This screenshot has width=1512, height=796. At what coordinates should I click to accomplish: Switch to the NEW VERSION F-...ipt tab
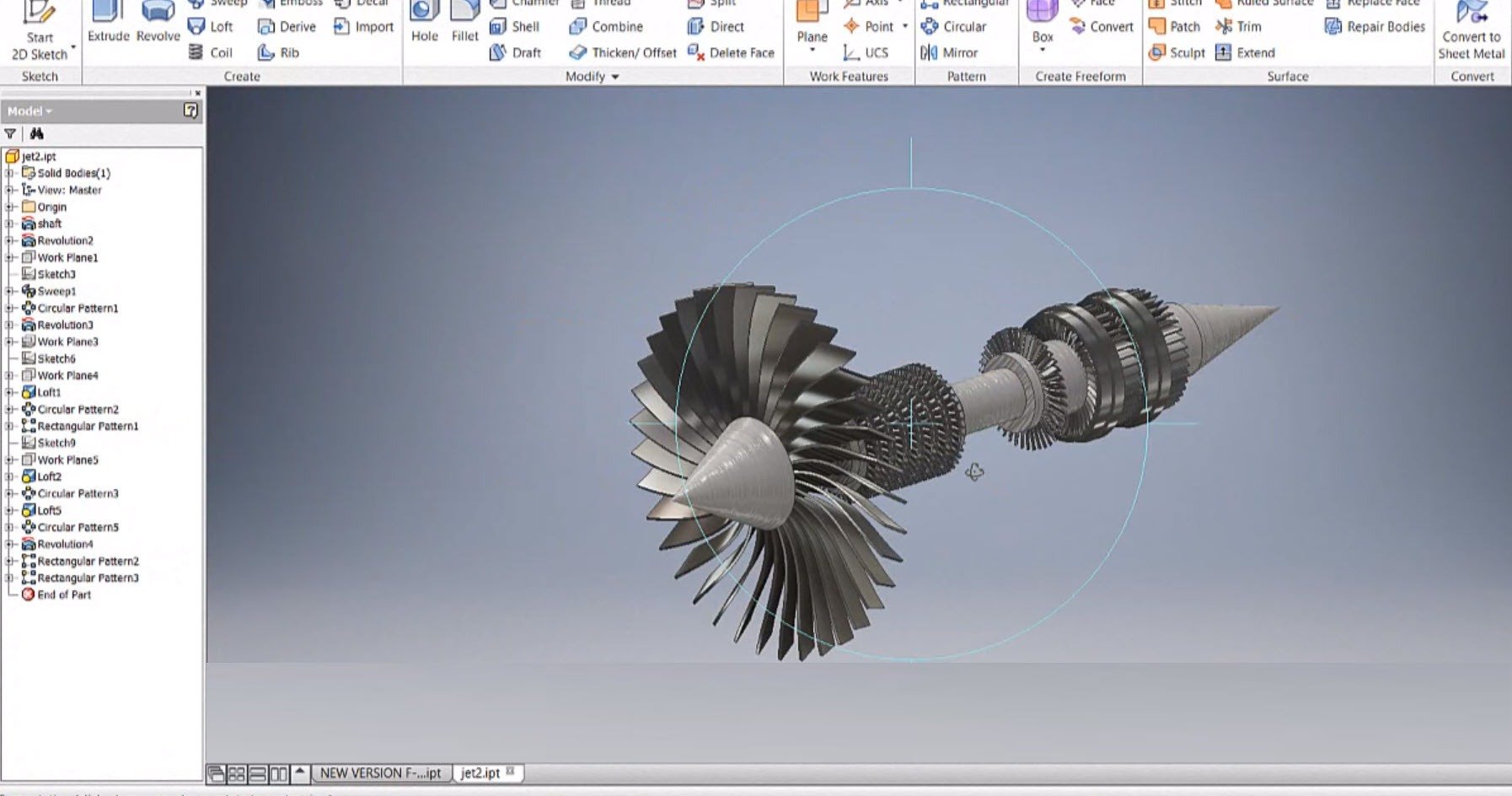pyautogui.click(x=380, y=773)
